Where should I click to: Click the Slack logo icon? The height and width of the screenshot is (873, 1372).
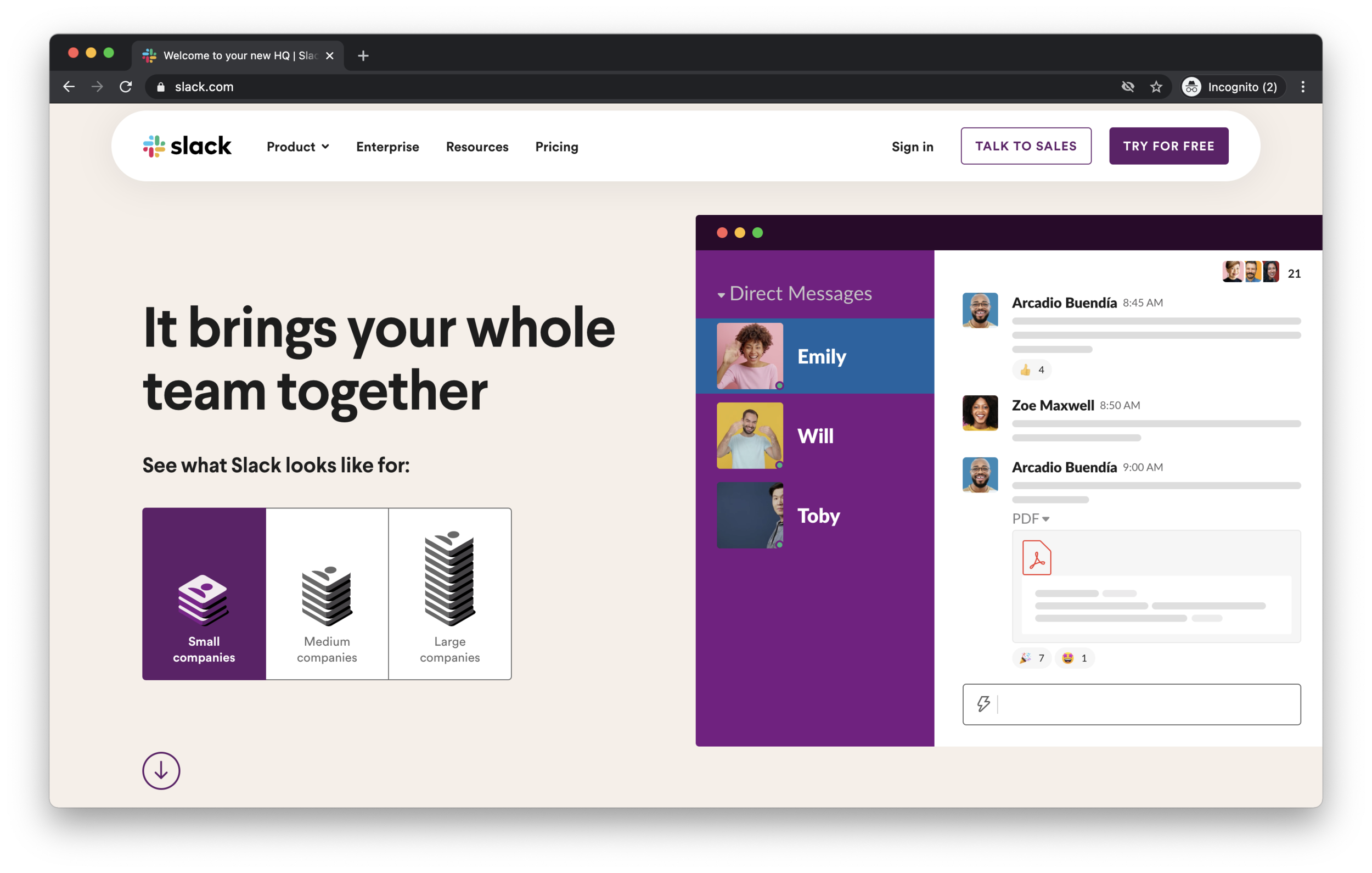tap(155, 147)
